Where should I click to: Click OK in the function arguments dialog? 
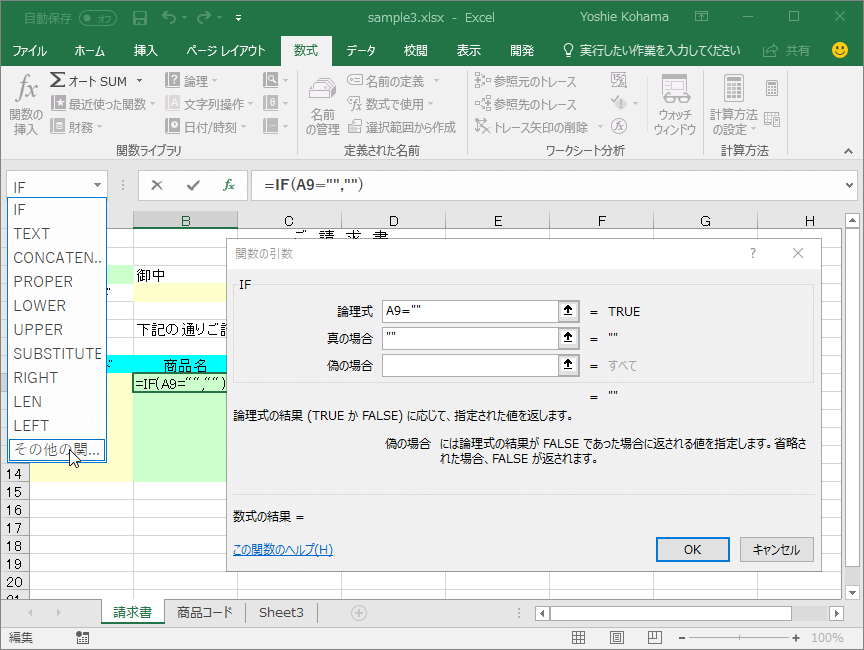click(x=693, y=550)
